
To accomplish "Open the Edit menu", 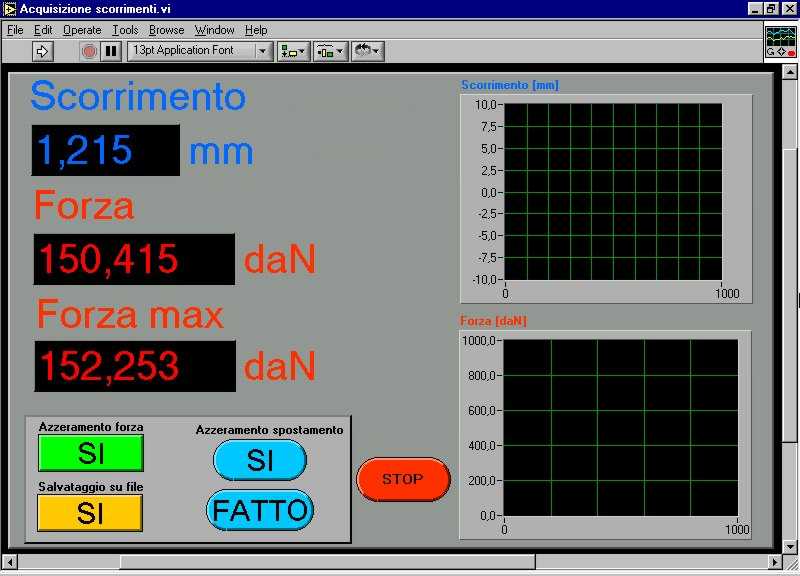I will coord(43,30).
